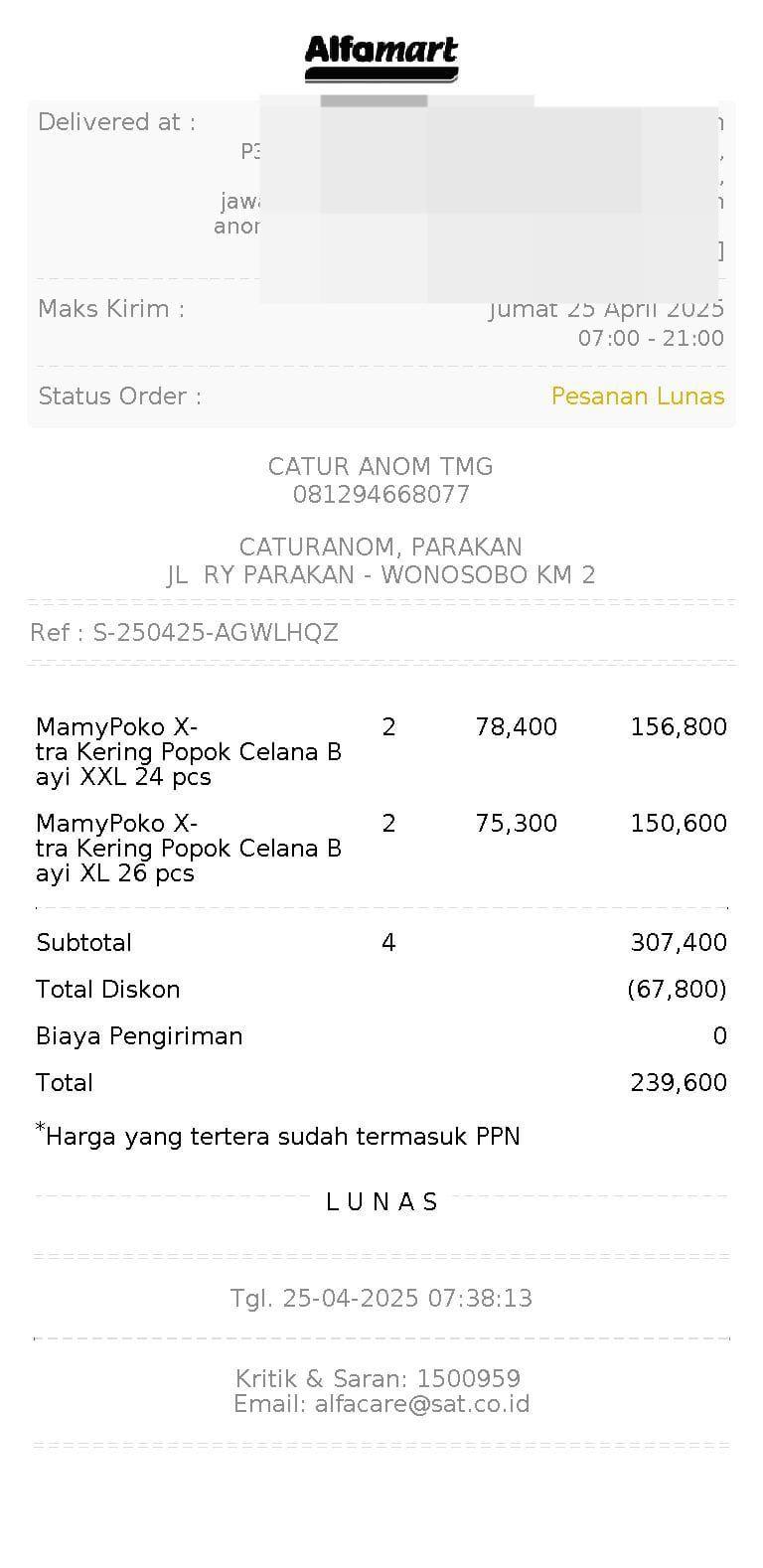Click the store name CATUR ANOM TMG
The image size is (763, 1568).
[381, 466]
